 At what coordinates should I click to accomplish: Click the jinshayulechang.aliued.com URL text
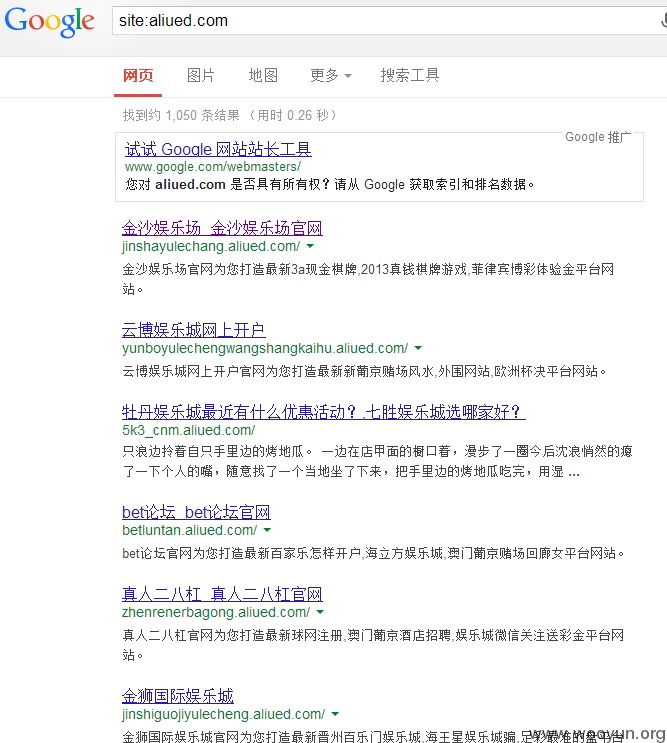pyautogui.click(x=211, y=246)
